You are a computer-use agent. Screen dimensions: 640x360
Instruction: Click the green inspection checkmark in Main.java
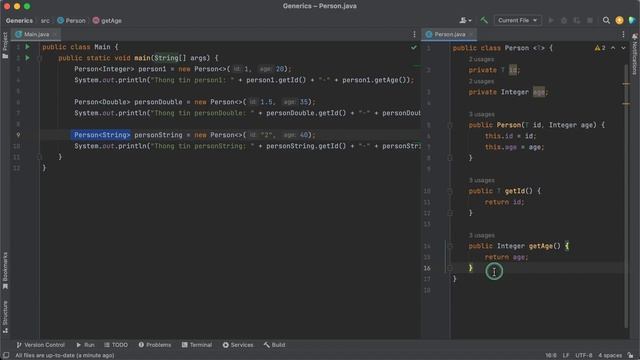coord(414,47)
